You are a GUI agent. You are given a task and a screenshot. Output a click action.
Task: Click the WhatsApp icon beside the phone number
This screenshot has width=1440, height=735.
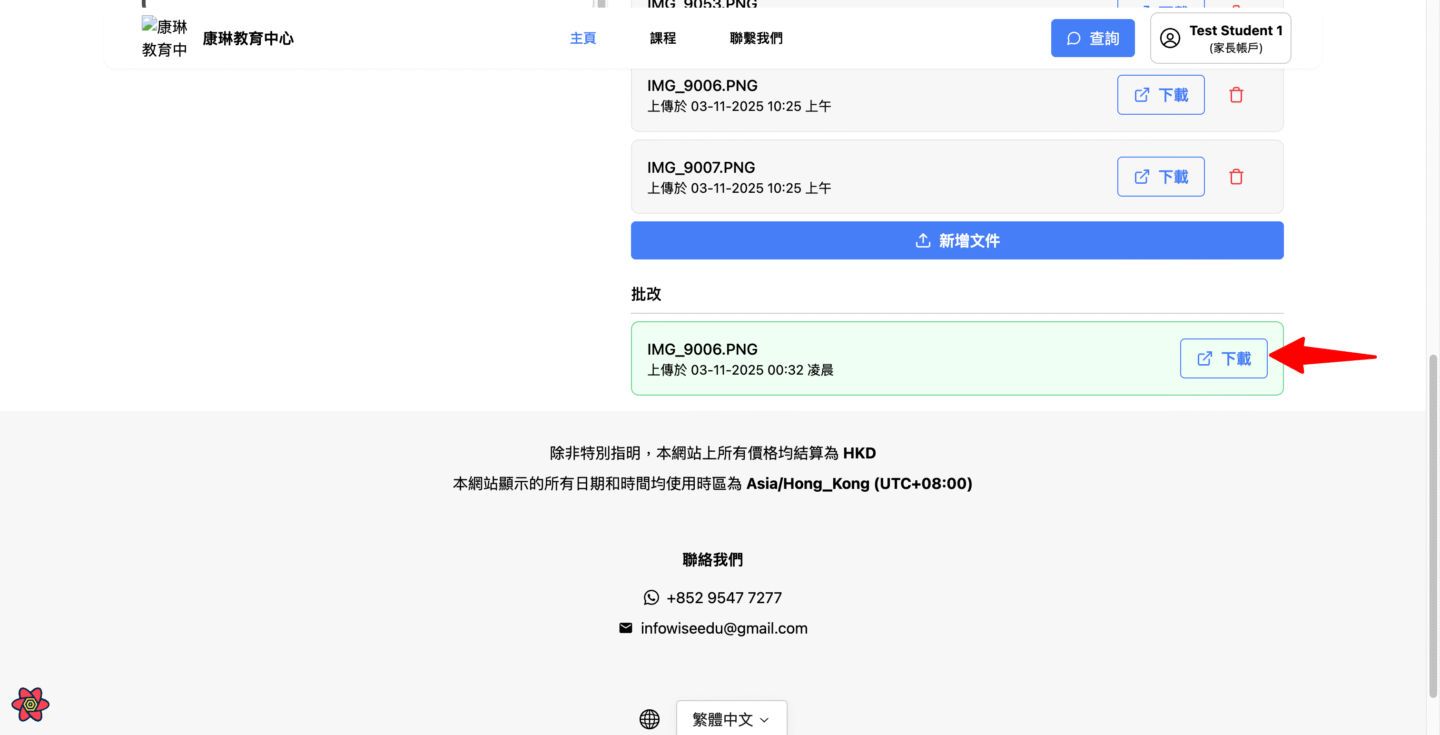point(652,598)
